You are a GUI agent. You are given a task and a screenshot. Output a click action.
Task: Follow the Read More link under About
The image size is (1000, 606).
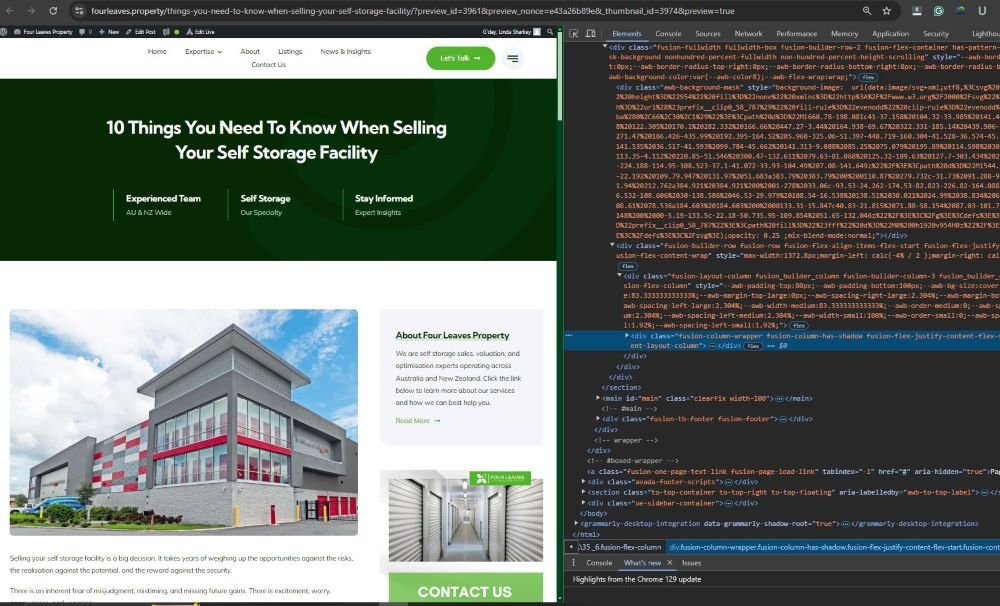click(417, 421)
